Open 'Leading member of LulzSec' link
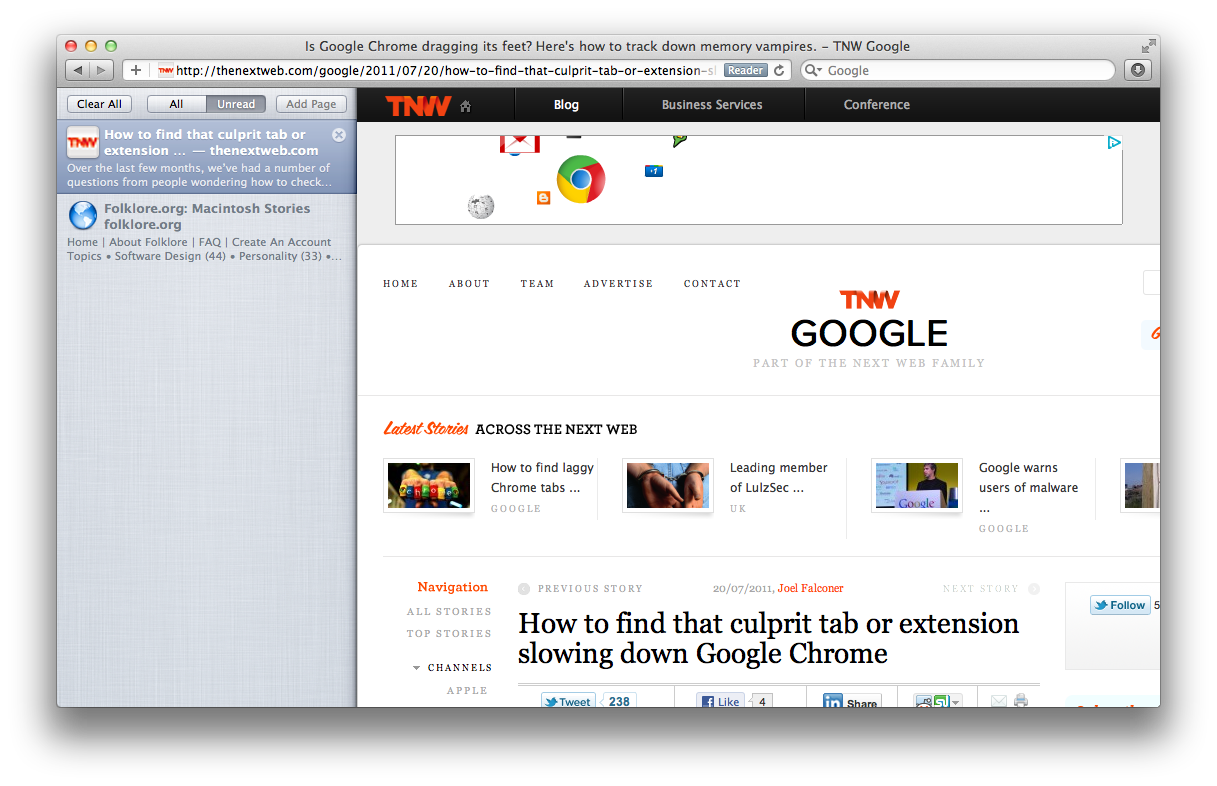This screenshot has height=786, width=1217. tap(778, 478)
